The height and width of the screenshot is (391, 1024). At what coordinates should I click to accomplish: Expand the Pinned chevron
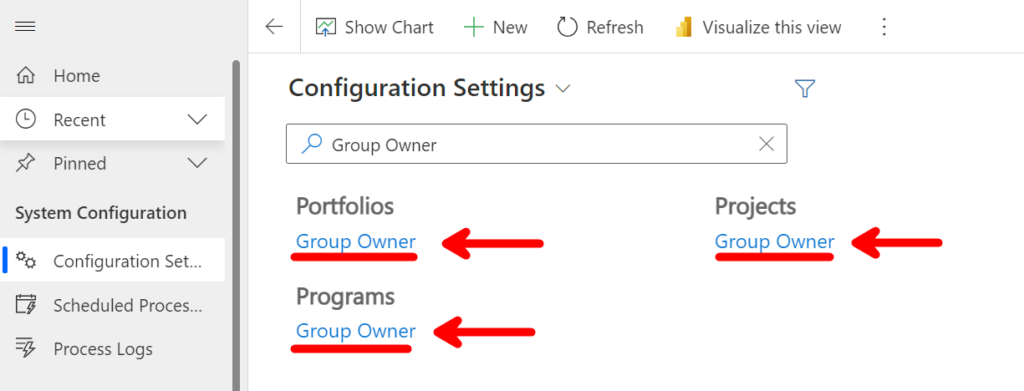tap(197, 163)
